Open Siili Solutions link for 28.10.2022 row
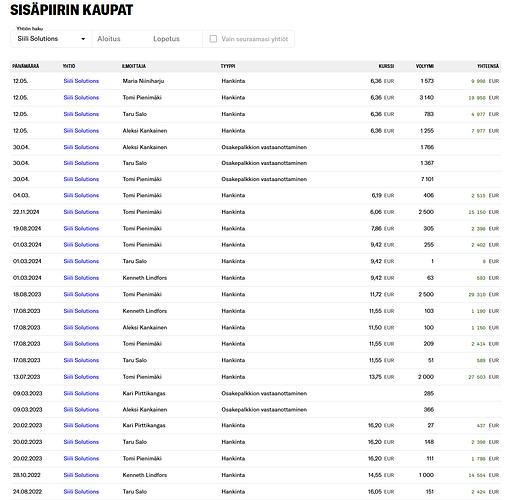The image size is (507, 500). pyautogui.click(x=81, y=475)
